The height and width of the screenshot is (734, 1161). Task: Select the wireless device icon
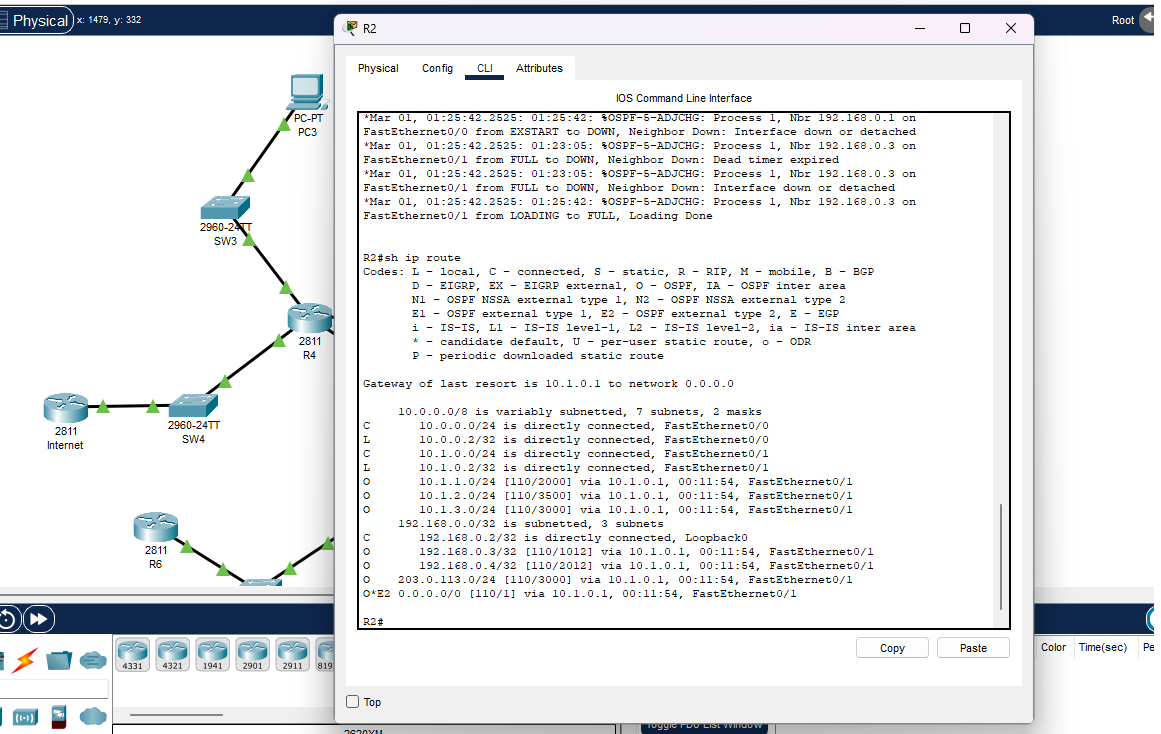[x=25, y=717]
